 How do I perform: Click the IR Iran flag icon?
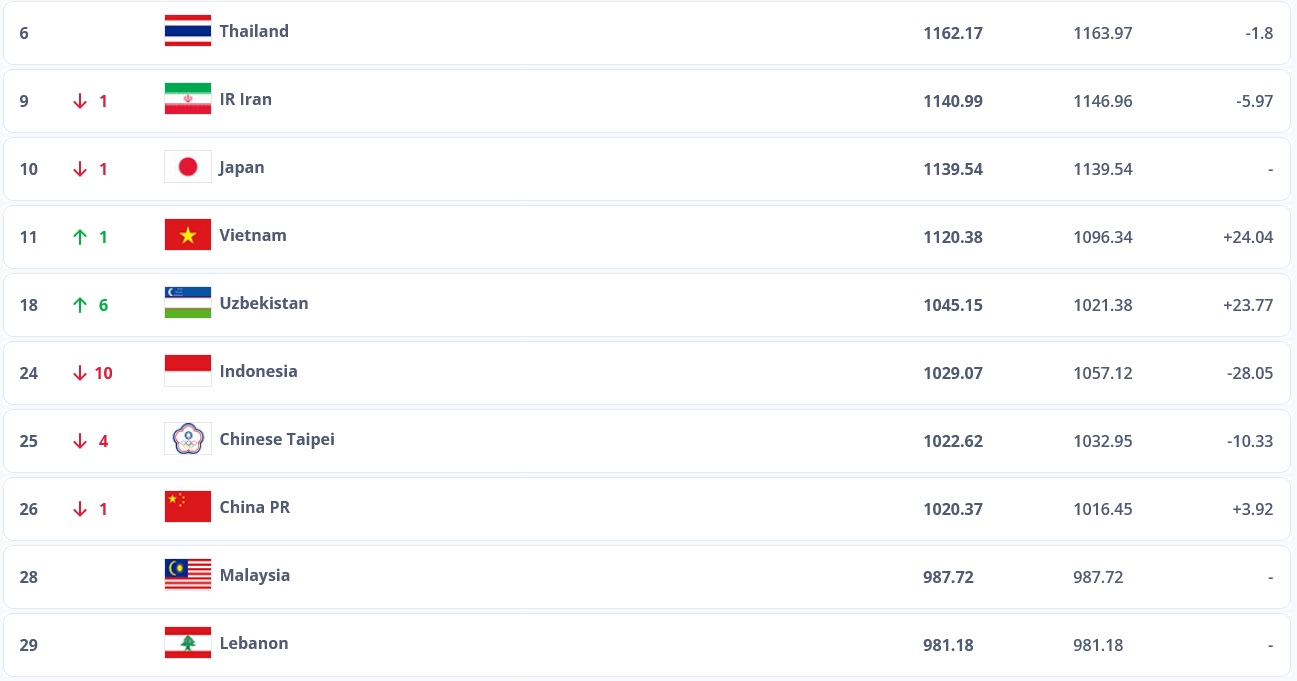pyautogui.click(x=187, y=99)
